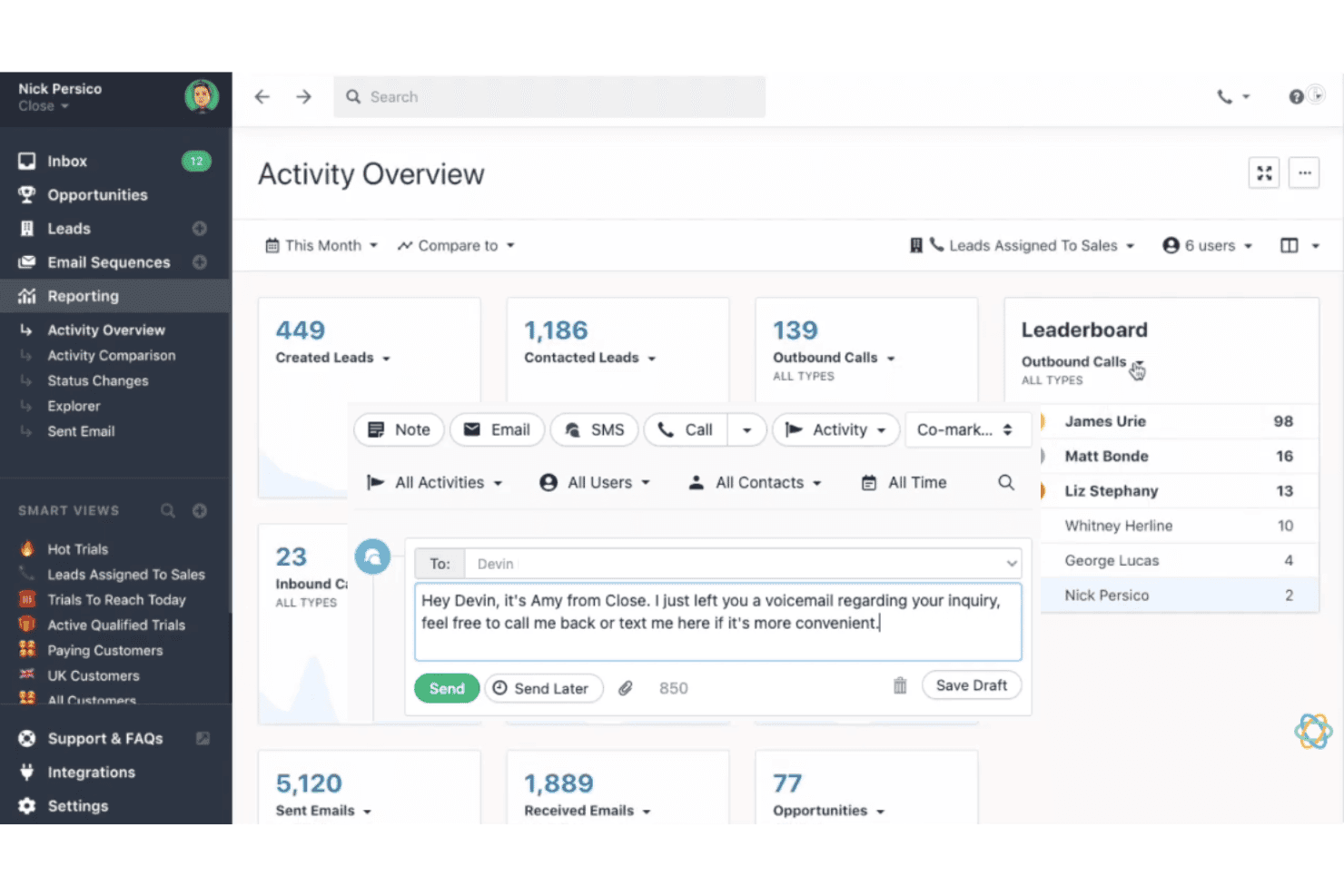Open the three-dot more options menu

(x=1304, y=172)
